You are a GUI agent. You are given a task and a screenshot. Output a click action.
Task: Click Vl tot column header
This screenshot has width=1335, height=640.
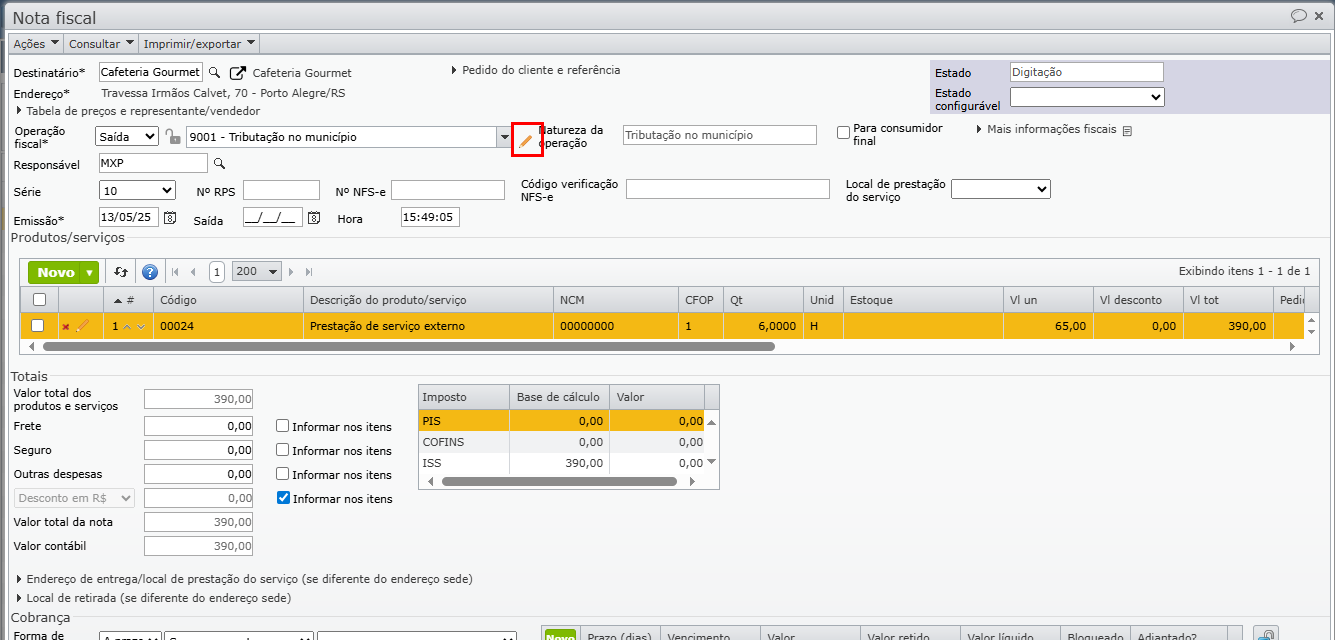(1228, 299)
